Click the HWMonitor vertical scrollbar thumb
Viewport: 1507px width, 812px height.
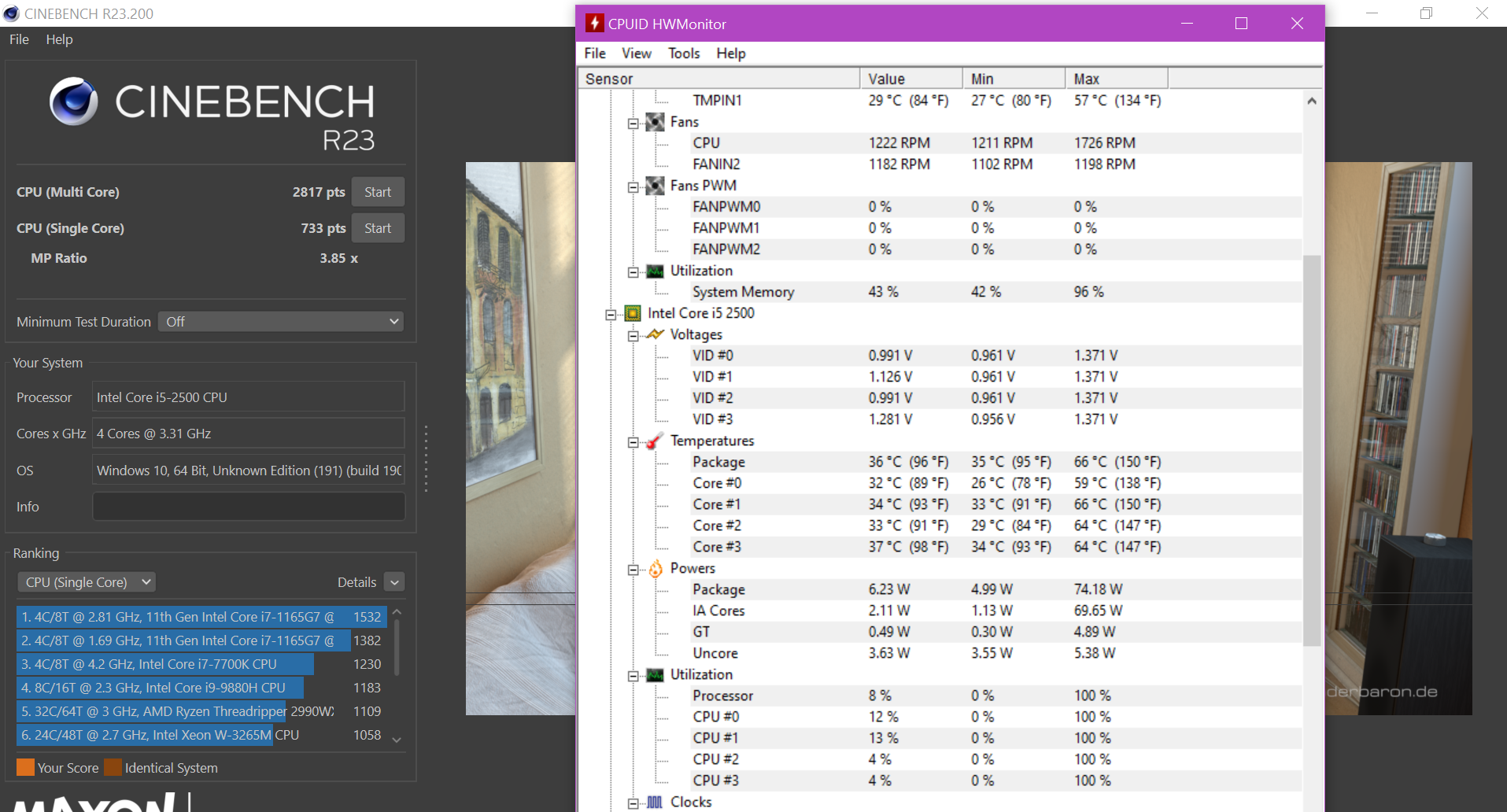coord(1311,450)
